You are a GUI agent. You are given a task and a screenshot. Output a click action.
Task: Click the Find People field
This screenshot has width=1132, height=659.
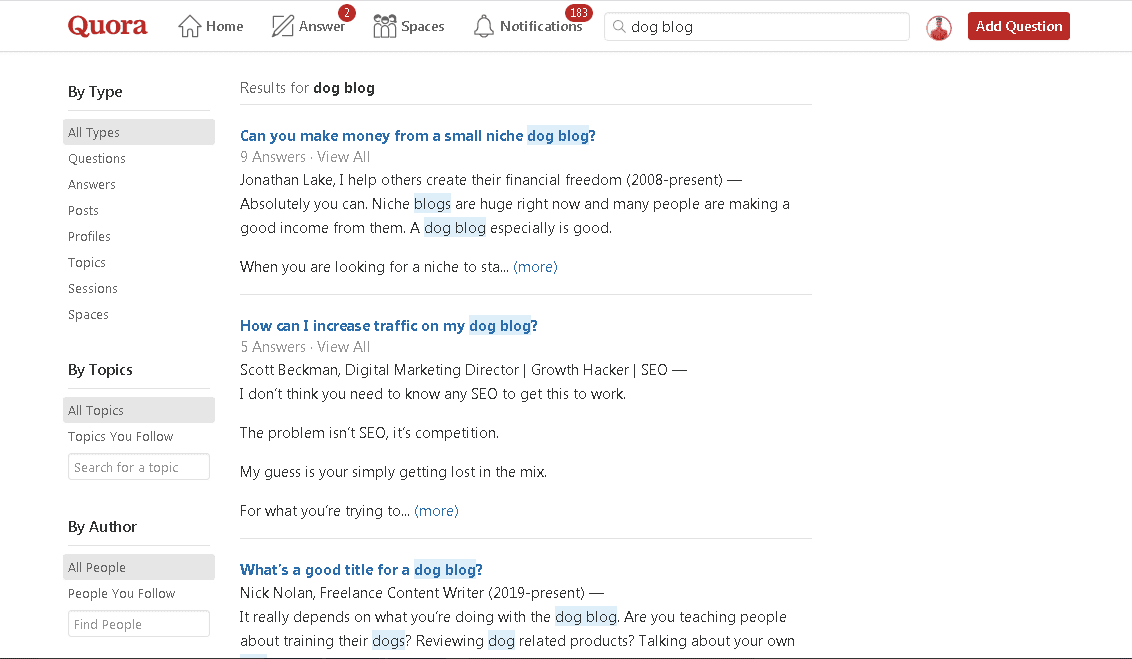coord(139,624)
